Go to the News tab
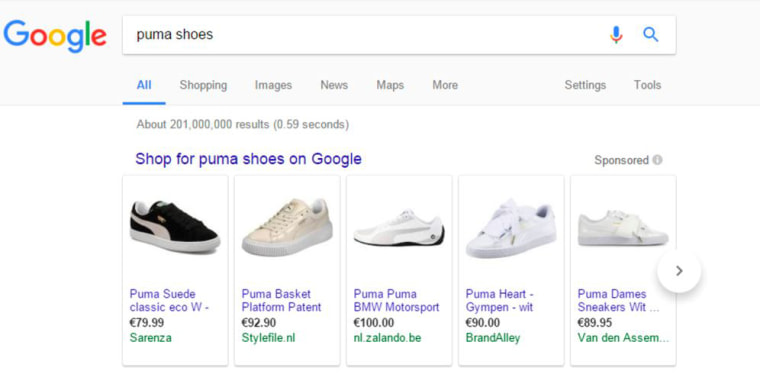 334,85
